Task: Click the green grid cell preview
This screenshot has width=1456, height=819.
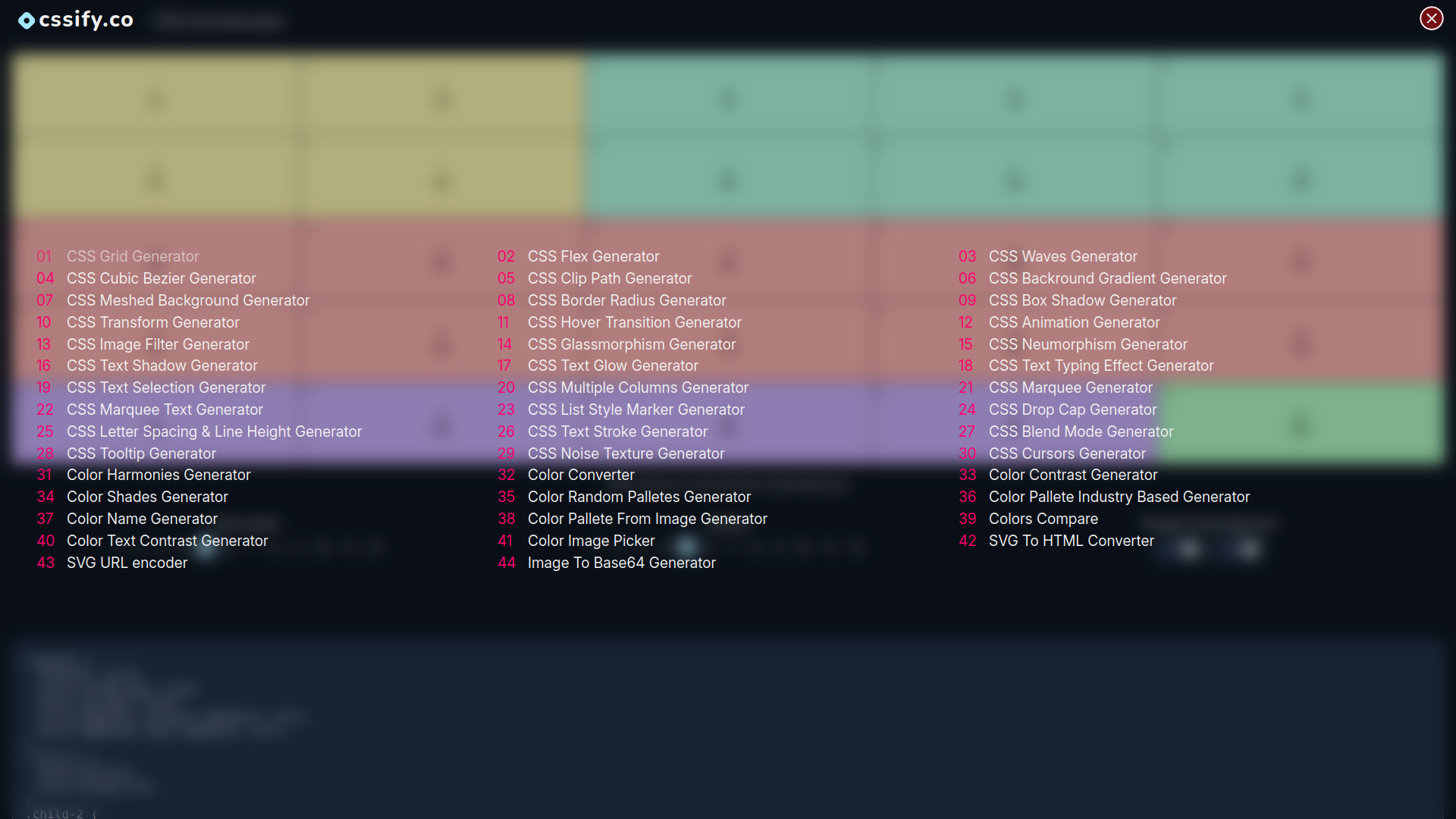Action: click(1301, 425)
